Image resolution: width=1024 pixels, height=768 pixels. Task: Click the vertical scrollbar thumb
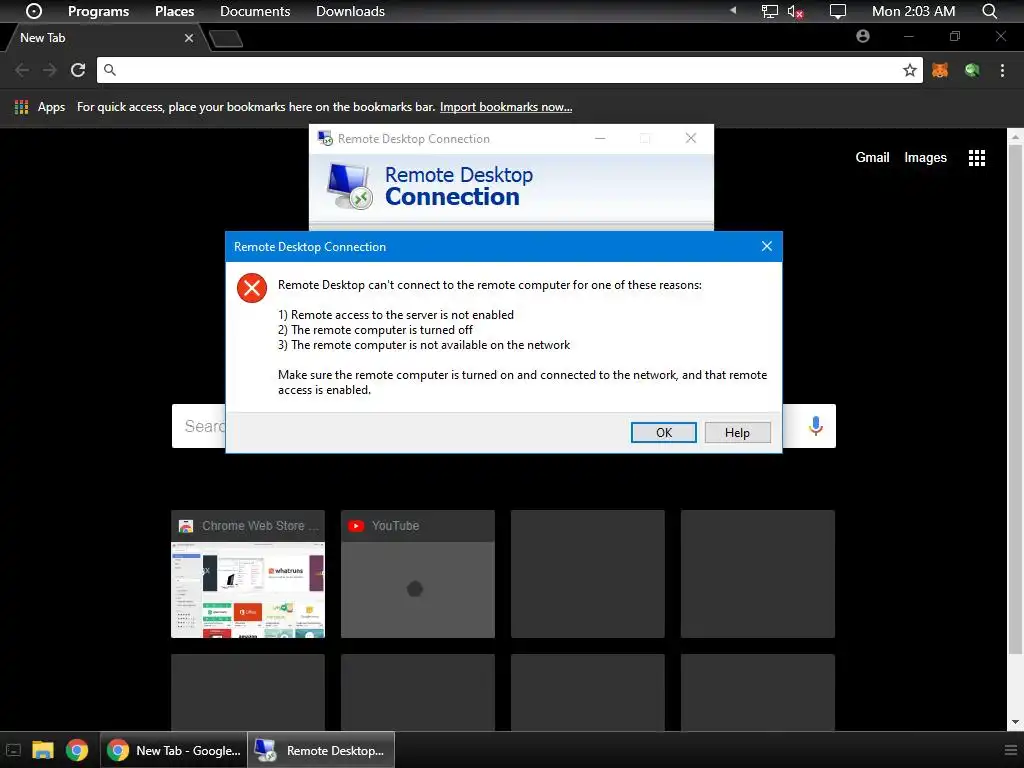point(1015,399)
